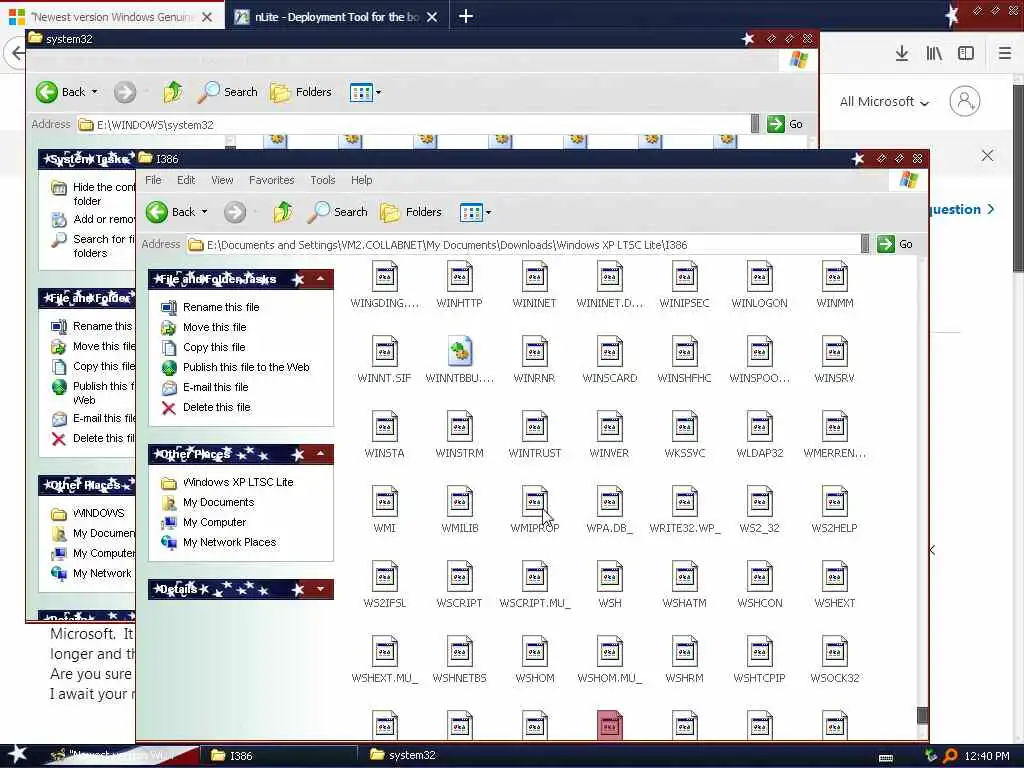The height and width of the screenshot is (768, 1024).
Task: Open the Help menu in the I386 window
Action: [362, 180]
